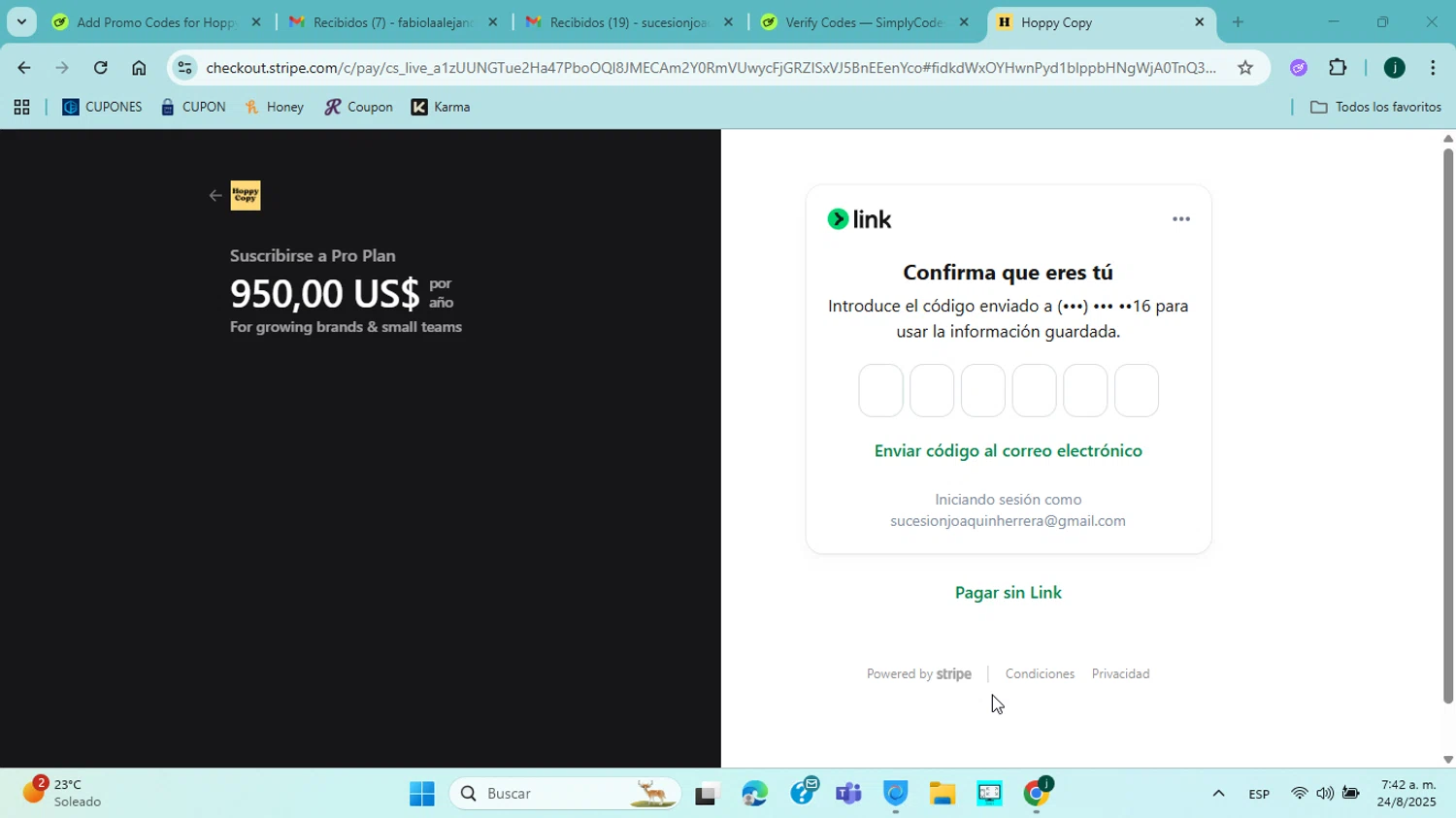The image size is (1456, 818).
Task: Open the Chrome profile avatar
Action: point(1395,68)
